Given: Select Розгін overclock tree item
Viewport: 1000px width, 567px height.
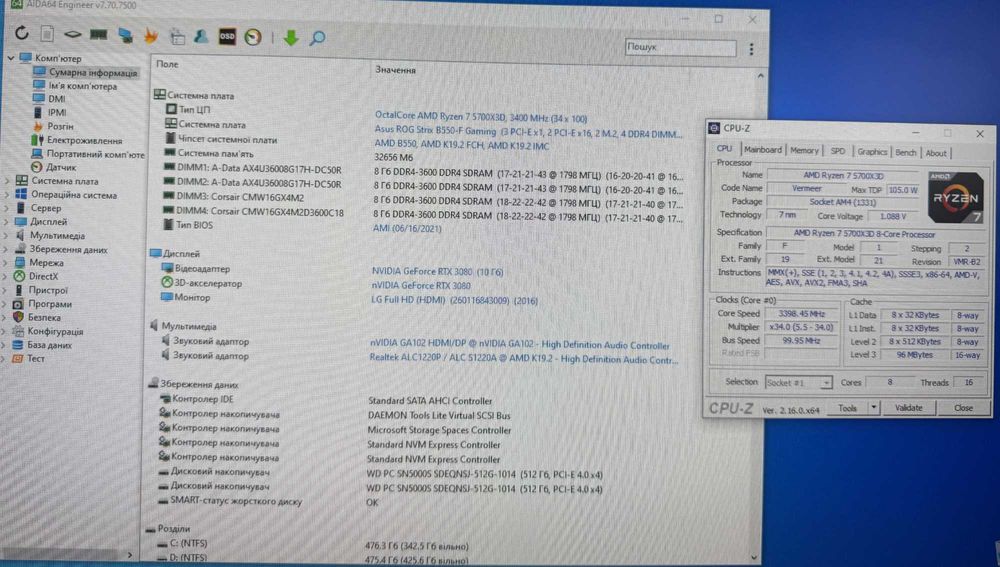Looking at the screenshot, I should (x=61, y=126).
